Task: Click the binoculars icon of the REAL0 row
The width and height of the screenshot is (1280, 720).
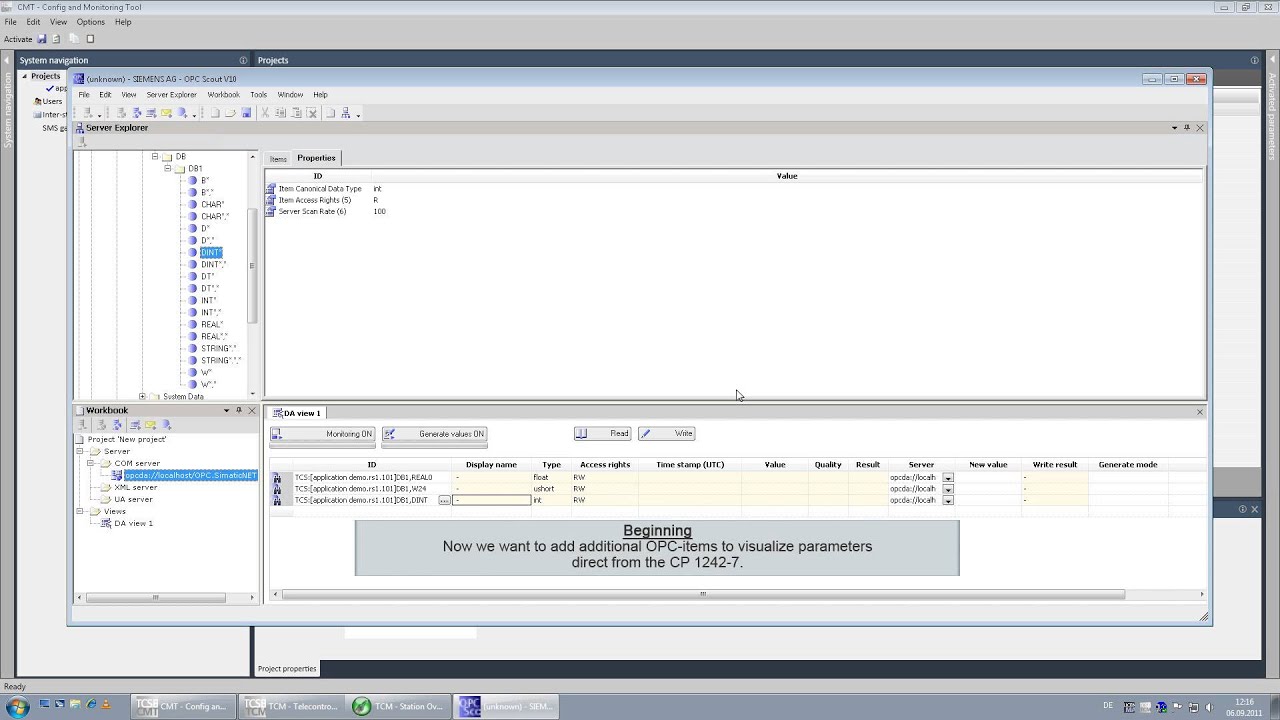Action: (x=277, y=478)
